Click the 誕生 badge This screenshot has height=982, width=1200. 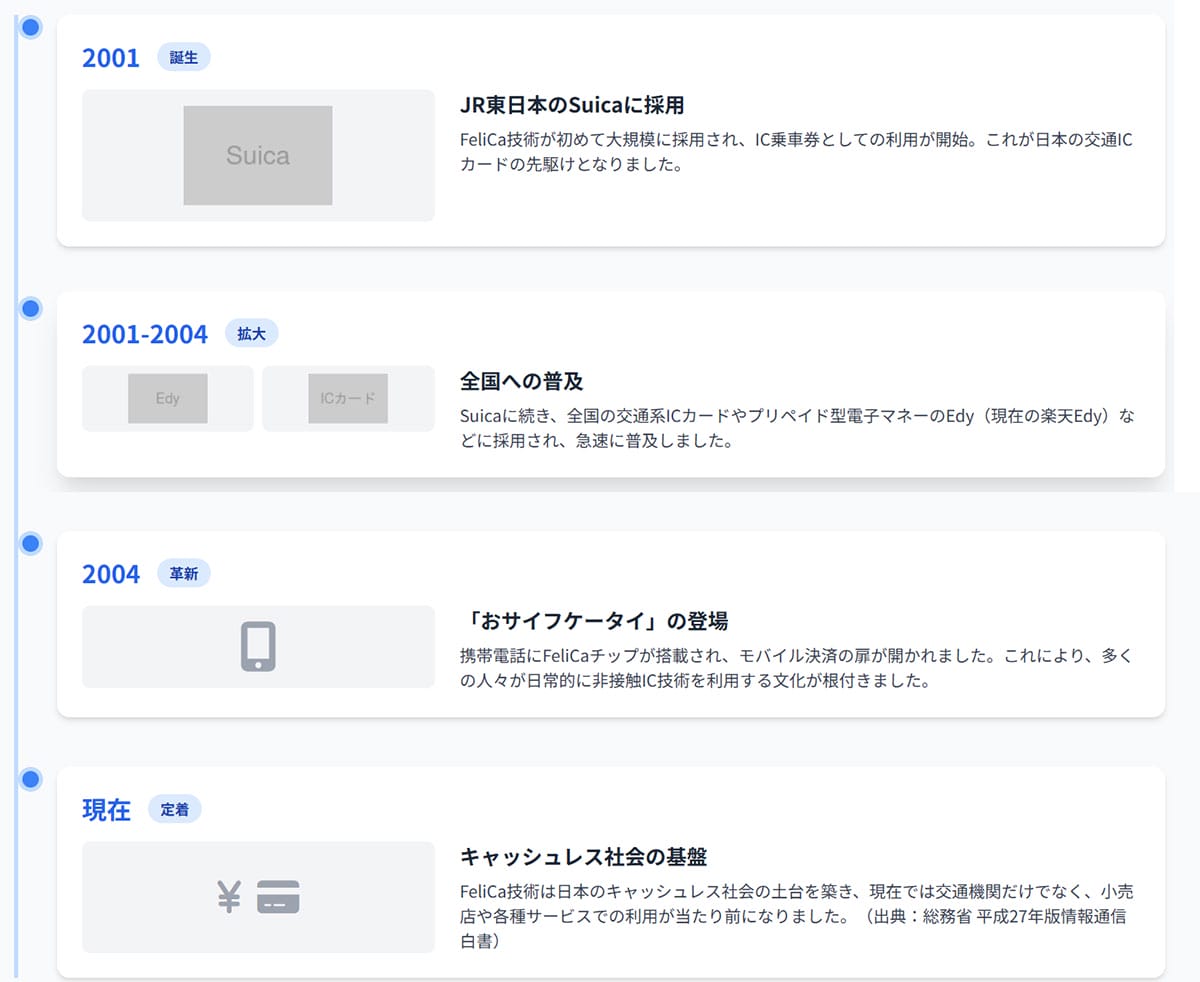(184, 57)
